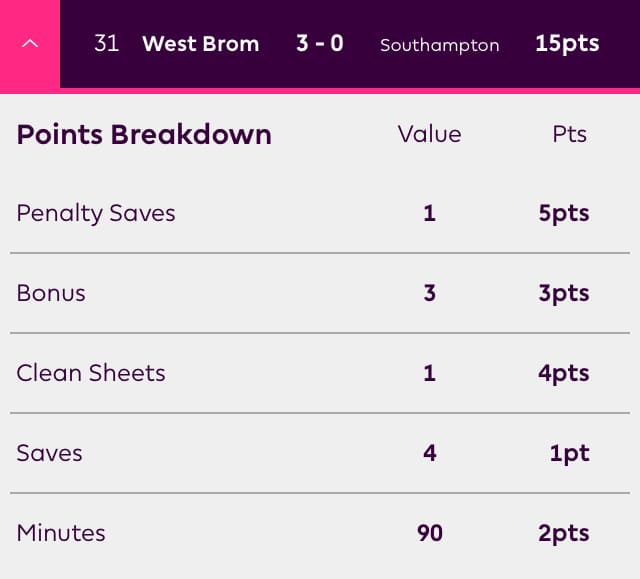Click the 3pts Bonus points value

[564, 293]
